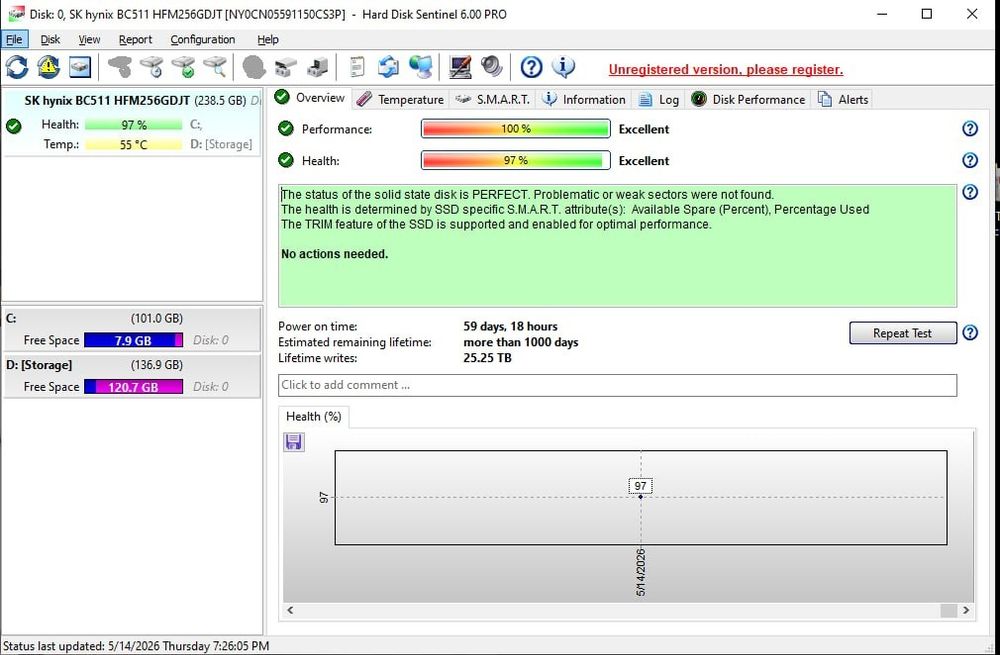Screen dimensions: 1000x655
Task: Click the email envelope with arrows icon
Action: click(388, 67)
